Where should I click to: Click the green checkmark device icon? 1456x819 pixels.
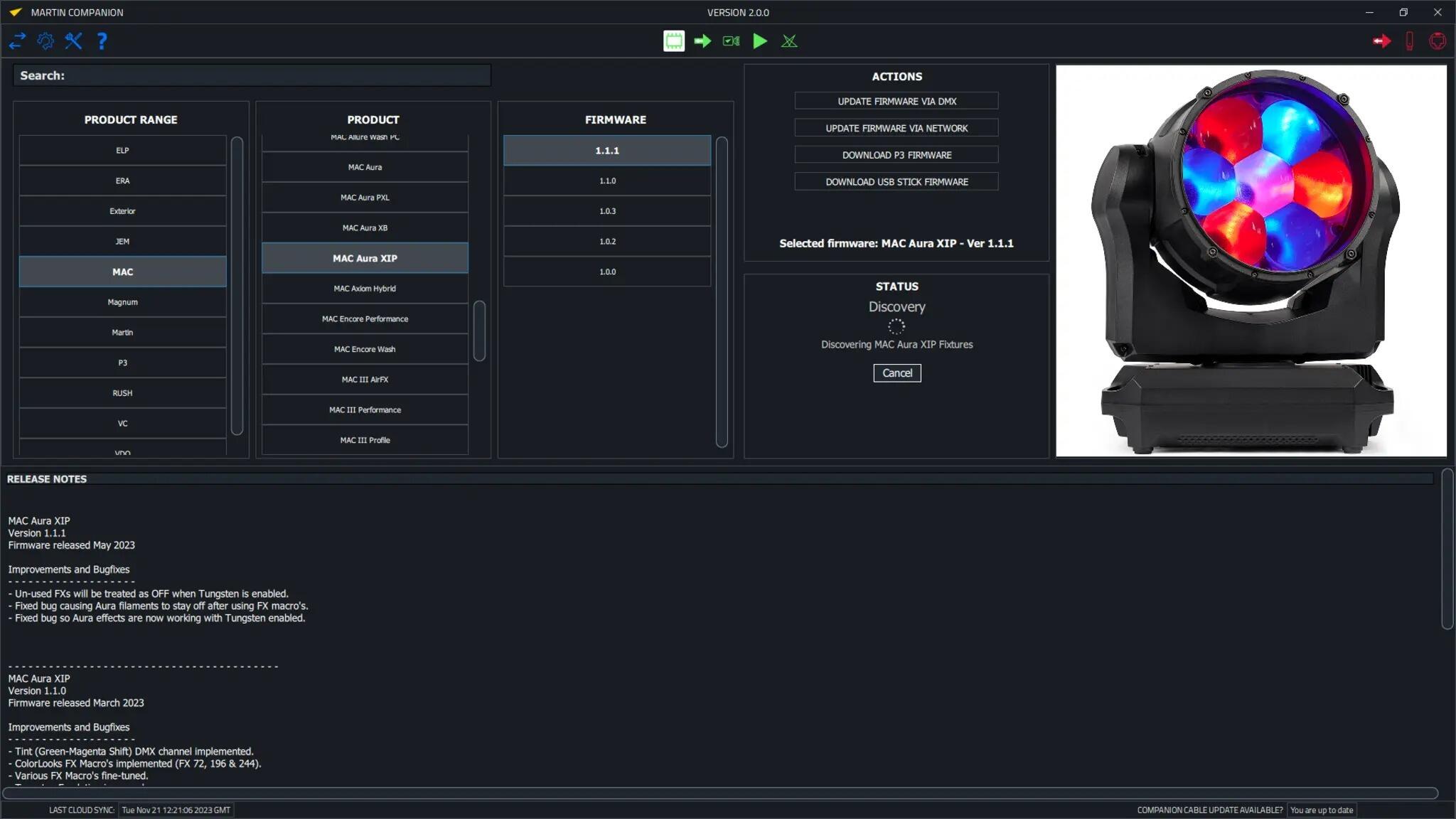click(731, 41)
